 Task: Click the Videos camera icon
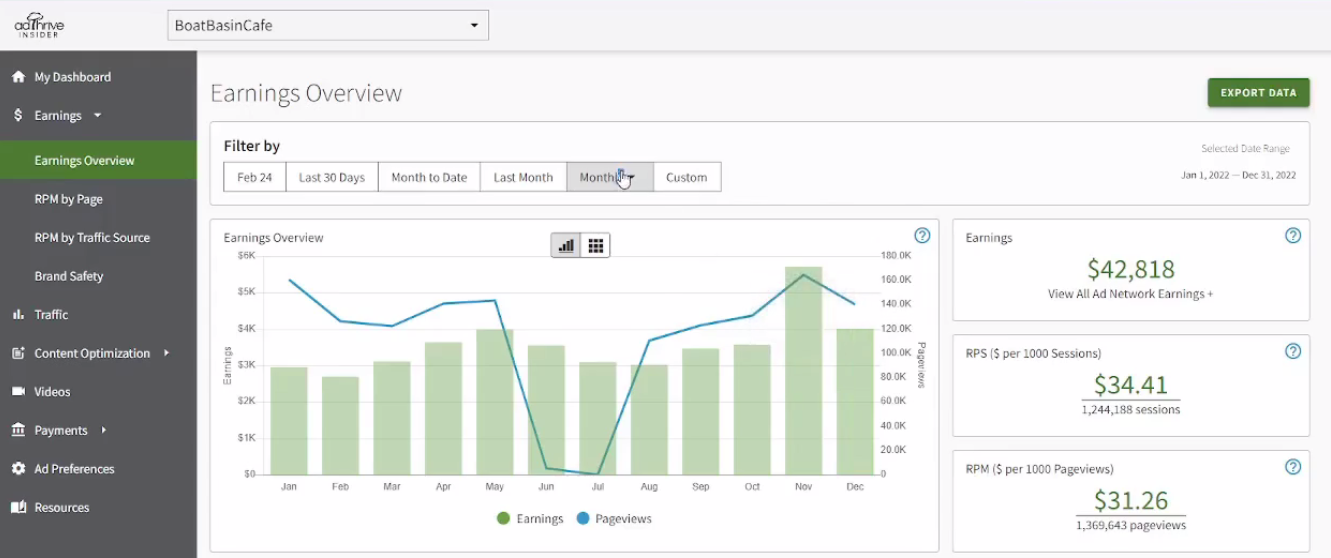point(18,392)
